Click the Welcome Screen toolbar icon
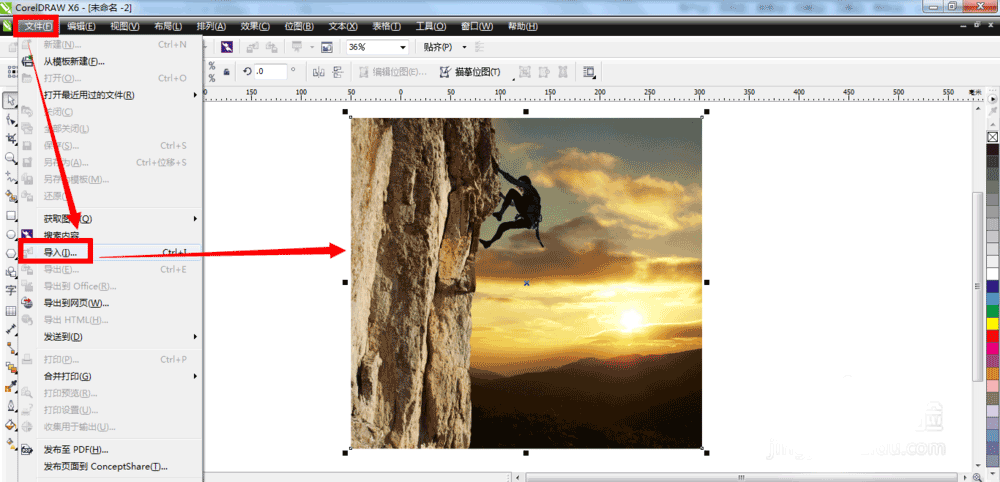 point(327,47)
